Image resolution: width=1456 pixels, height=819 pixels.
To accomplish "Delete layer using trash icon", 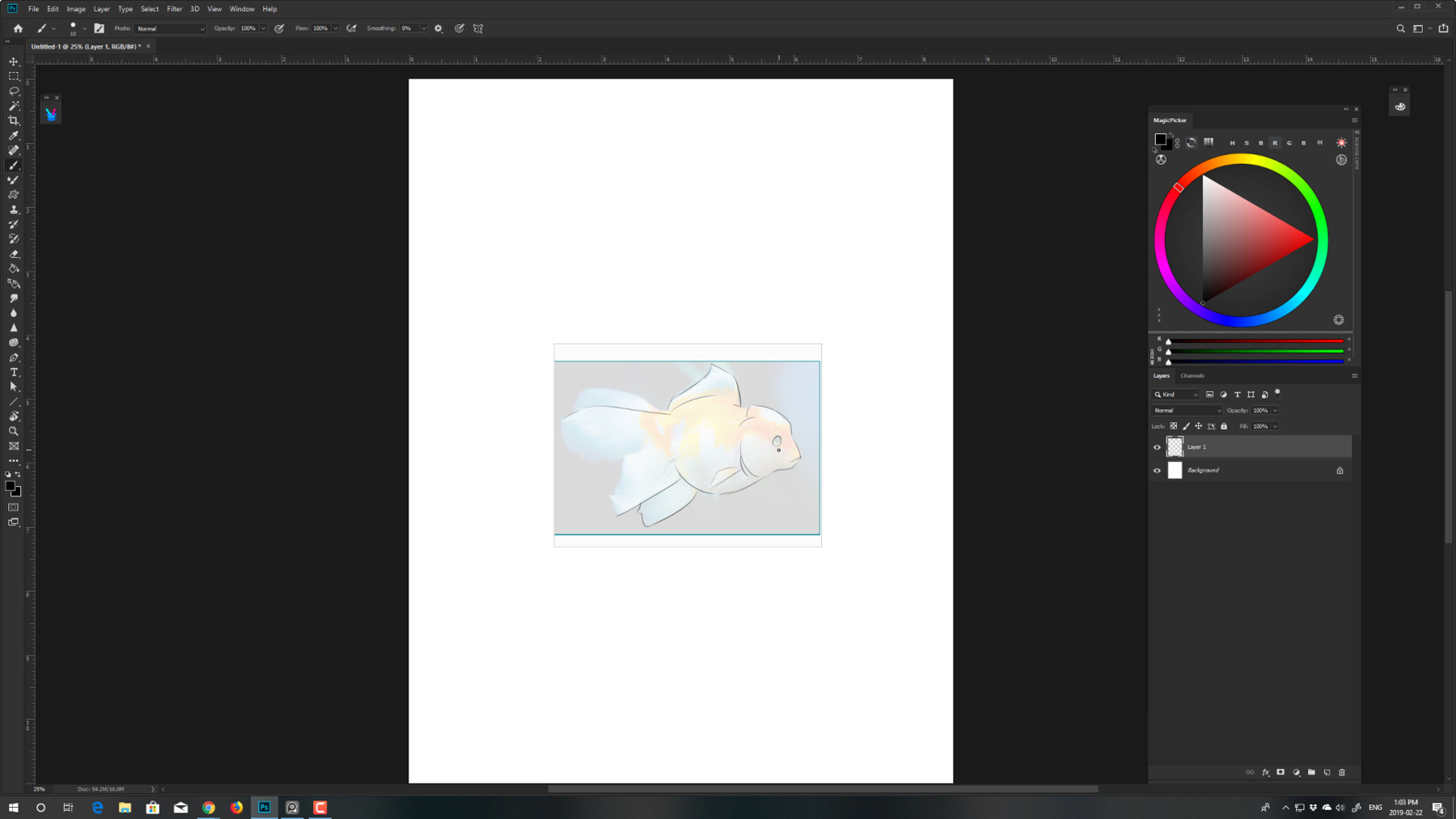I will tap(1342, 772).
